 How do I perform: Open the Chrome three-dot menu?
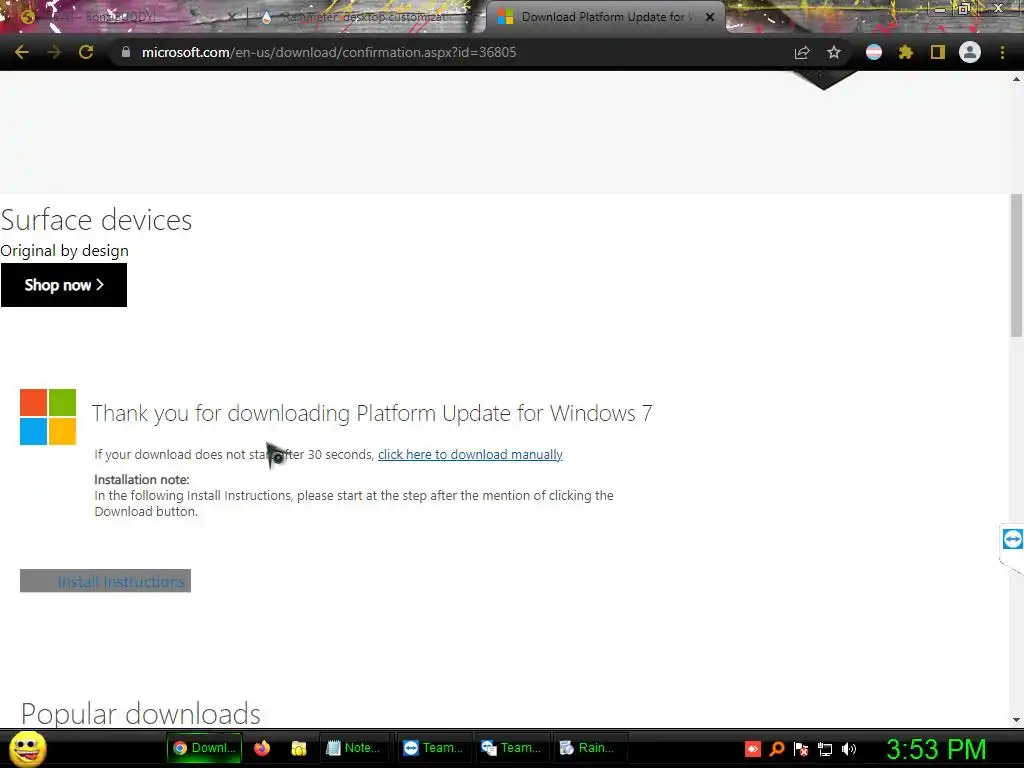1002,52
